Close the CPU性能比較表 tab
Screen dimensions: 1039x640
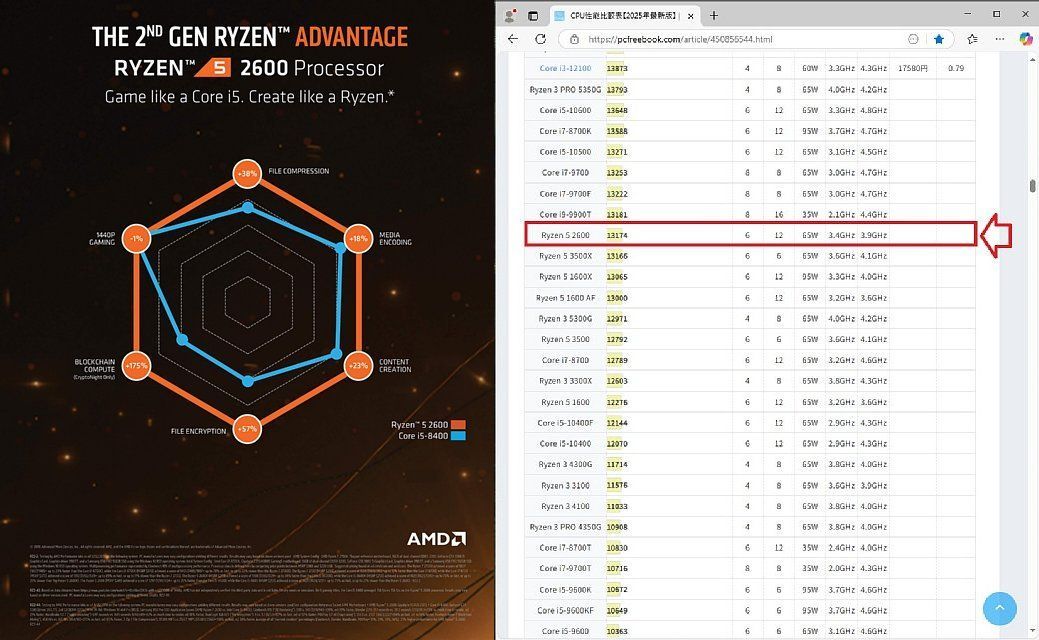pos(690,16)
